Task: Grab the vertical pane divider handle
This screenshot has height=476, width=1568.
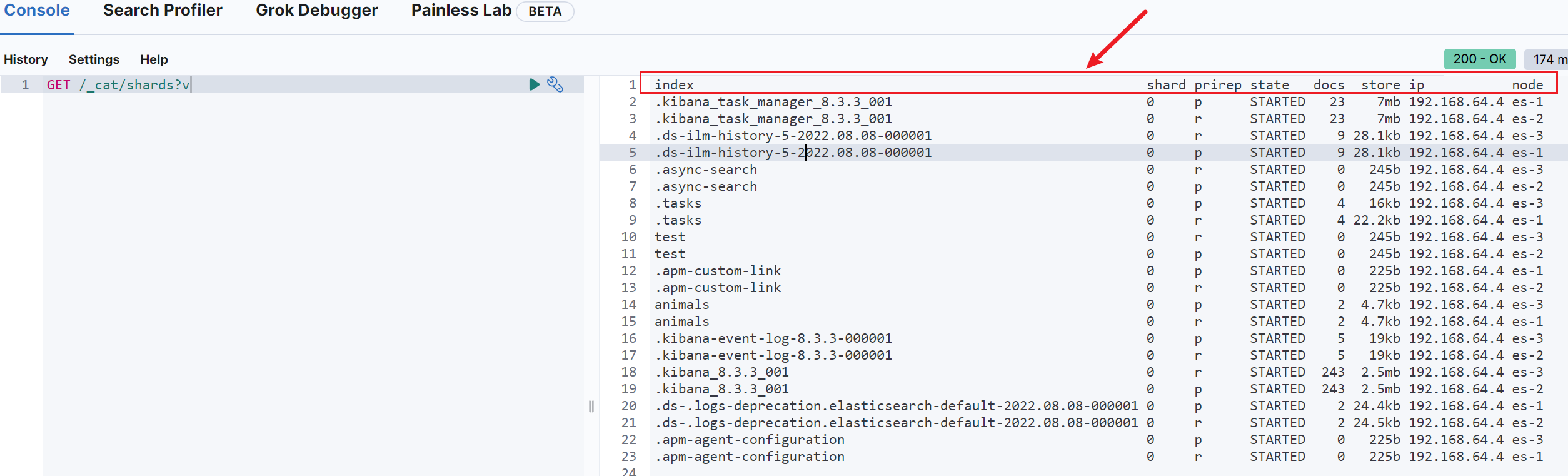Action: click(x=591, y=407)
